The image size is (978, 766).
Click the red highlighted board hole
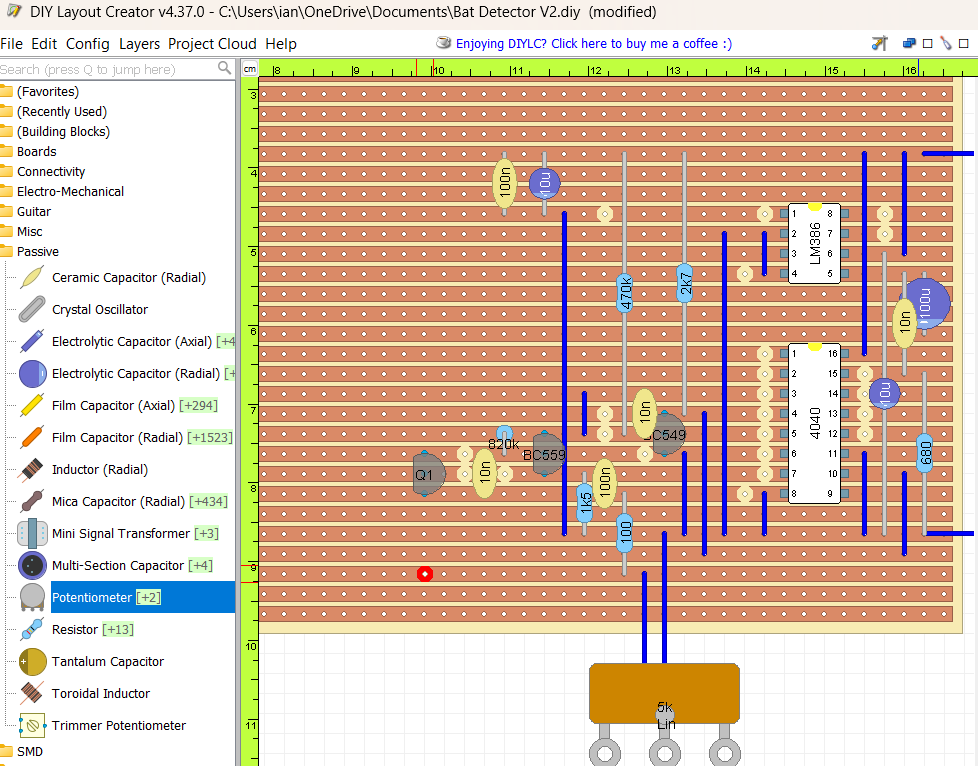425,574
